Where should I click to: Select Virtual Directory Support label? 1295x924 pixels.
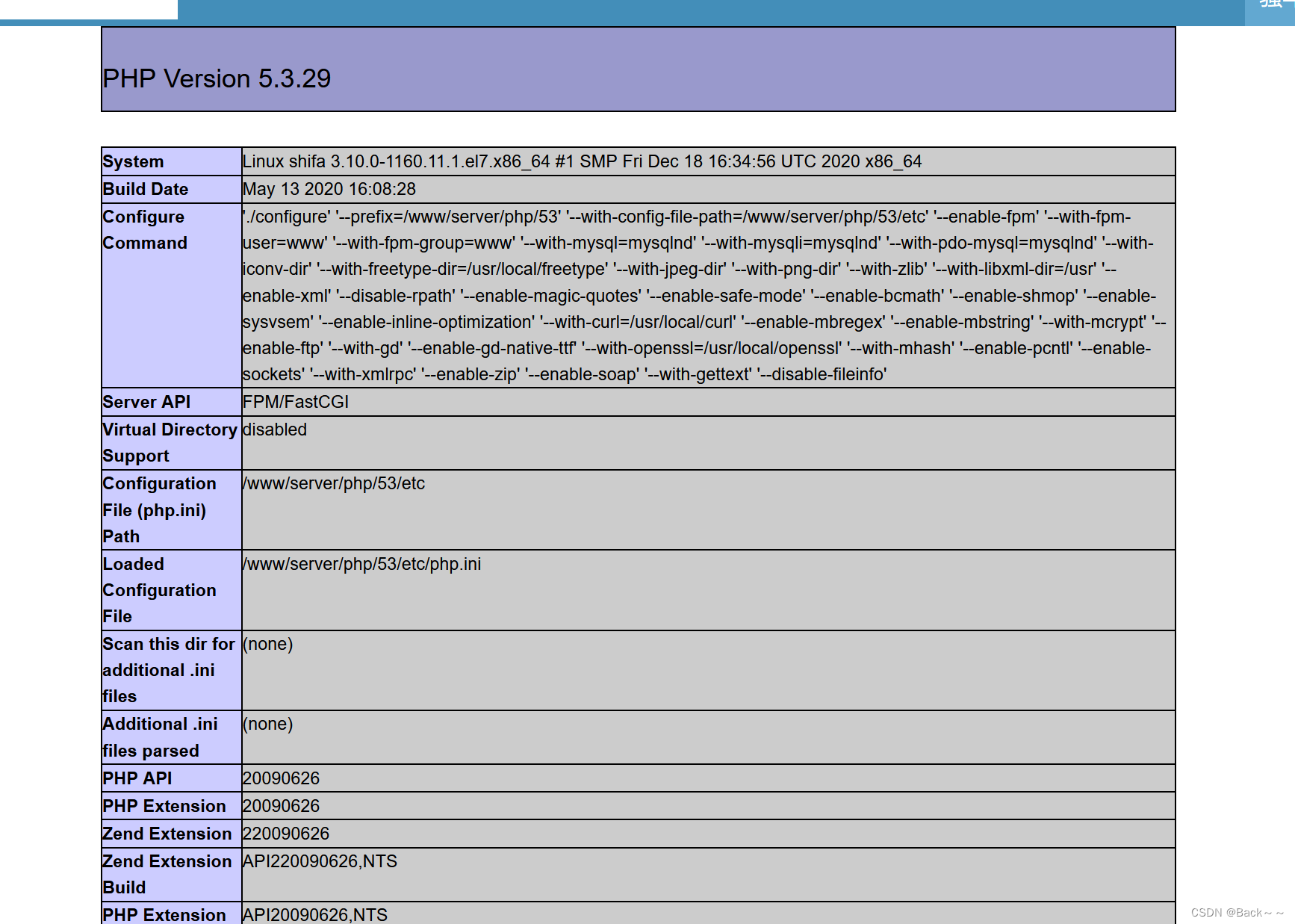(x=170, y=443)
